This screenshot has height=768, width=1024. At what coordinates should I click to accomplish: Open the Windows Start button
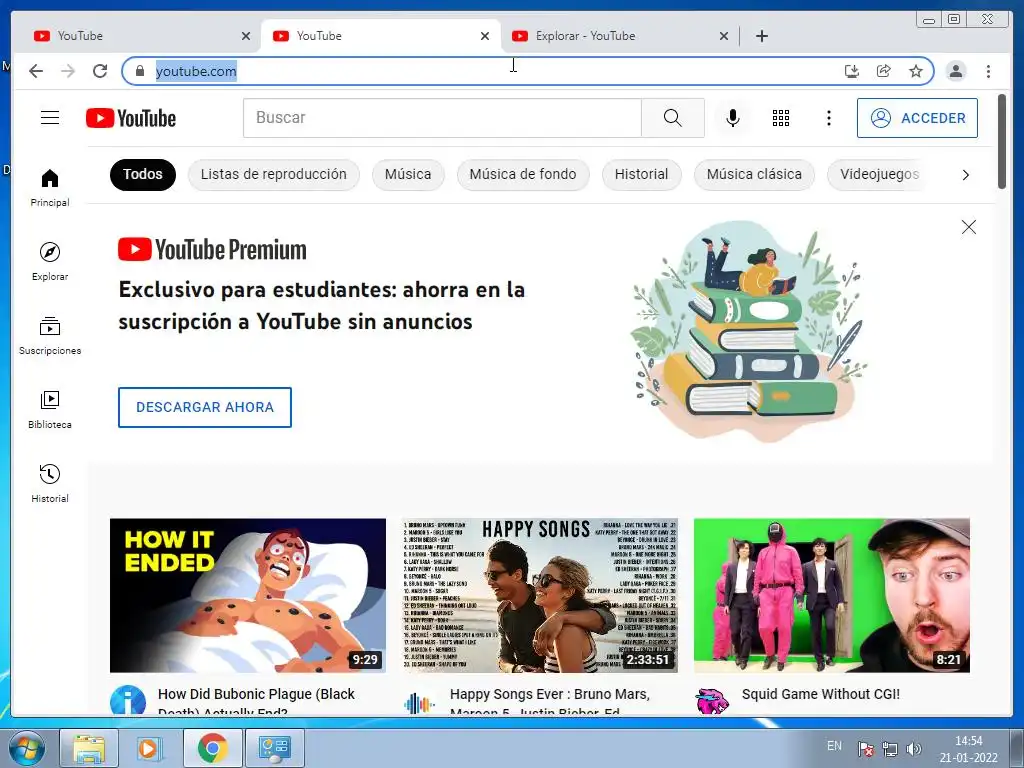coord(27,748)
